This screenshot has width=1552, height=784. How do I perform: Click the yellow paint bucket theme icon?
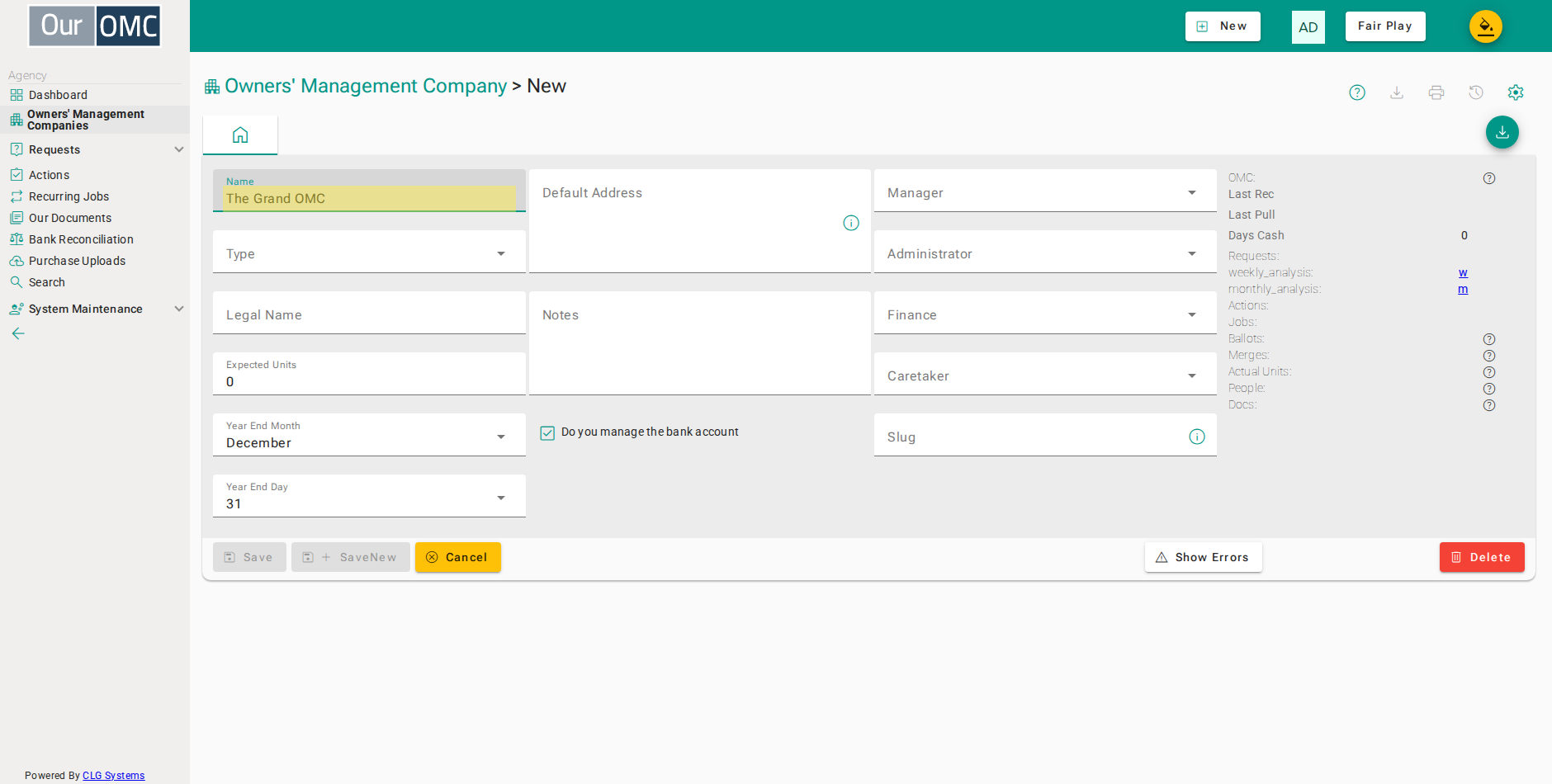(1486, 26)
